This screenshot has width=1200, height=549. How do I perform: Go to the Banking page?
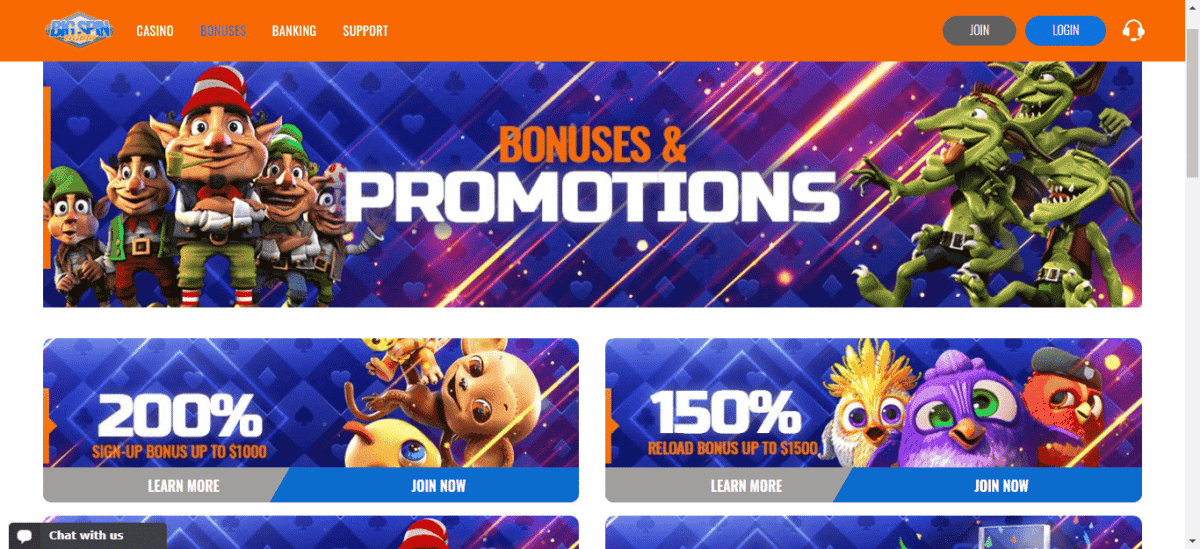(294, 31)
